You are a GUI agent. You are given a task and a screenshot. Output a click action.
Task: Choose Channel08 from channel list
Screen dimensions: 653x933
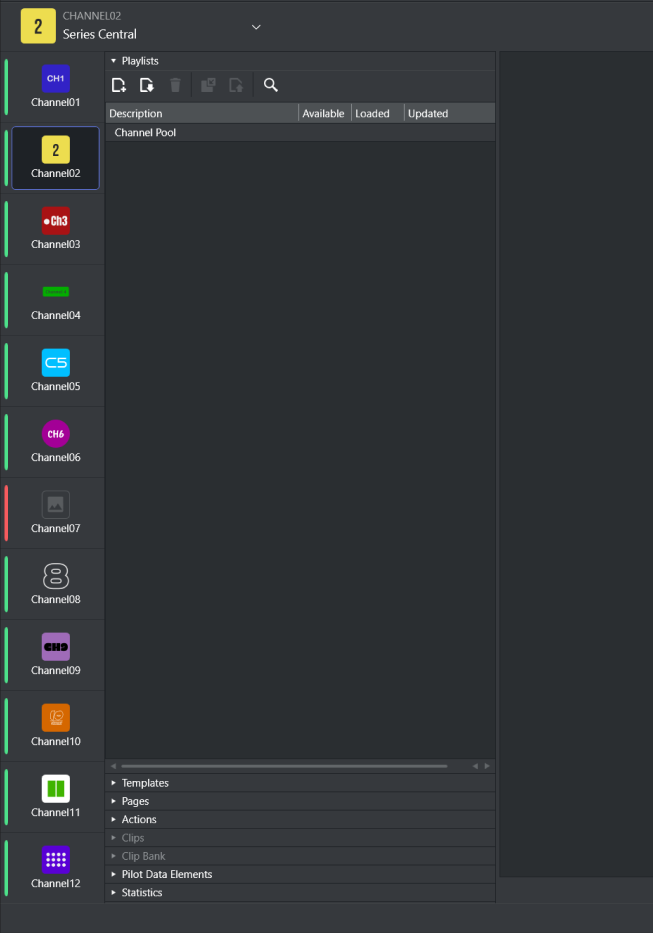(55, 584)
